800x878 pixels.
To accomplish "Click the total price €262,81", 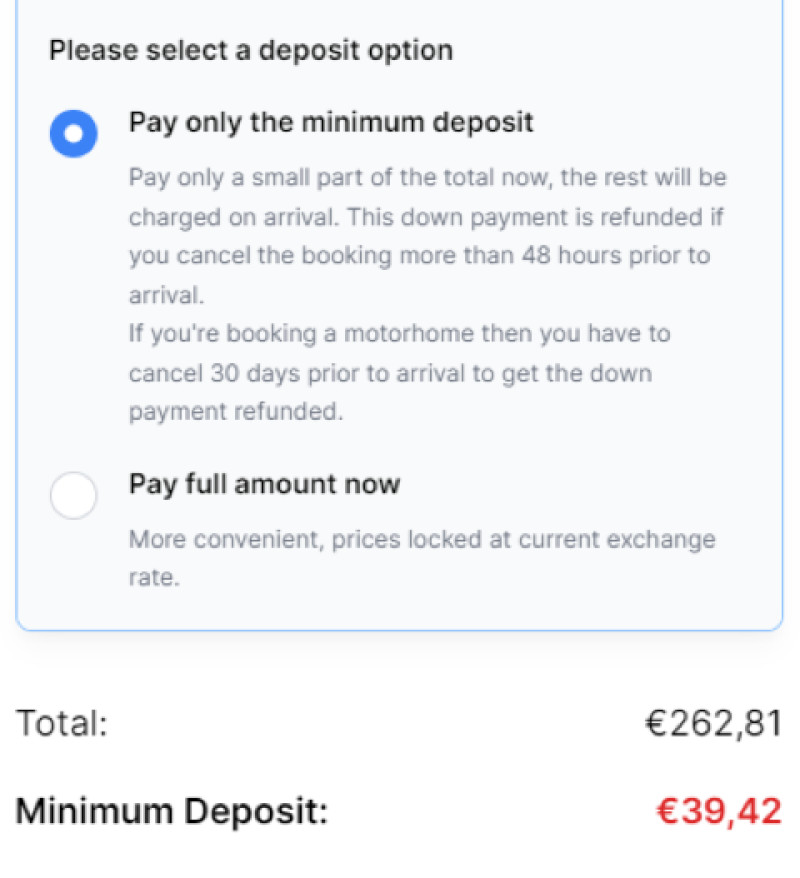I will [x=713, y=723].
